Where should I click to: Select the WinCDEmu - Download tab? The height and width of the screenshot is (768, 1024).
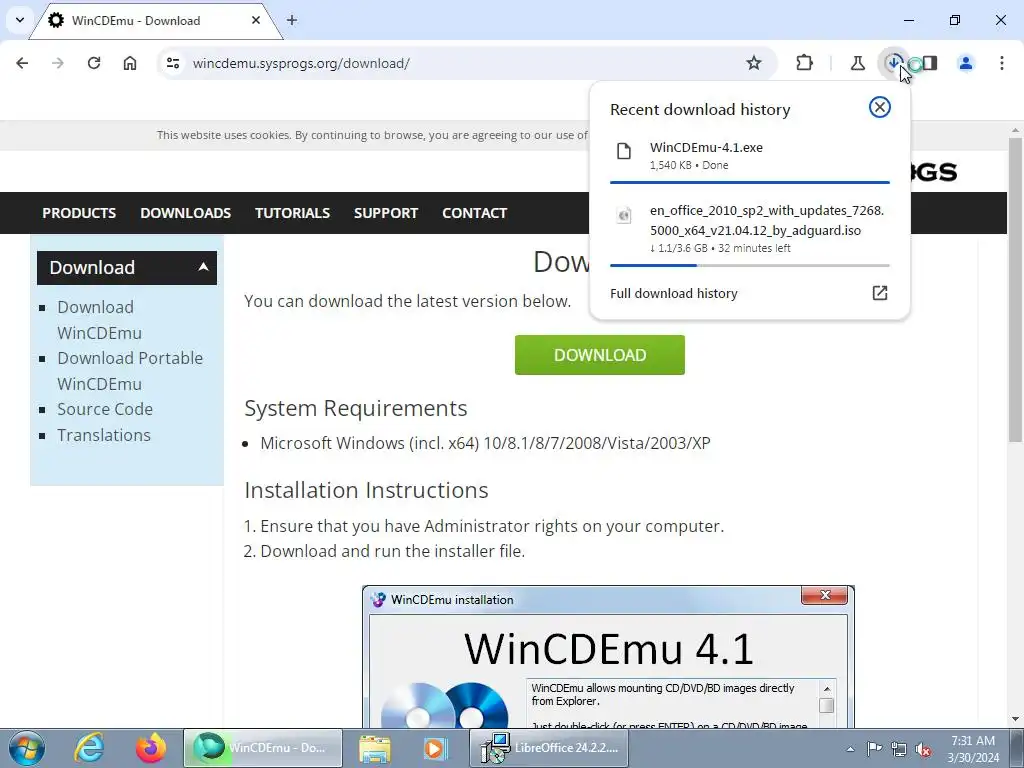155,20
